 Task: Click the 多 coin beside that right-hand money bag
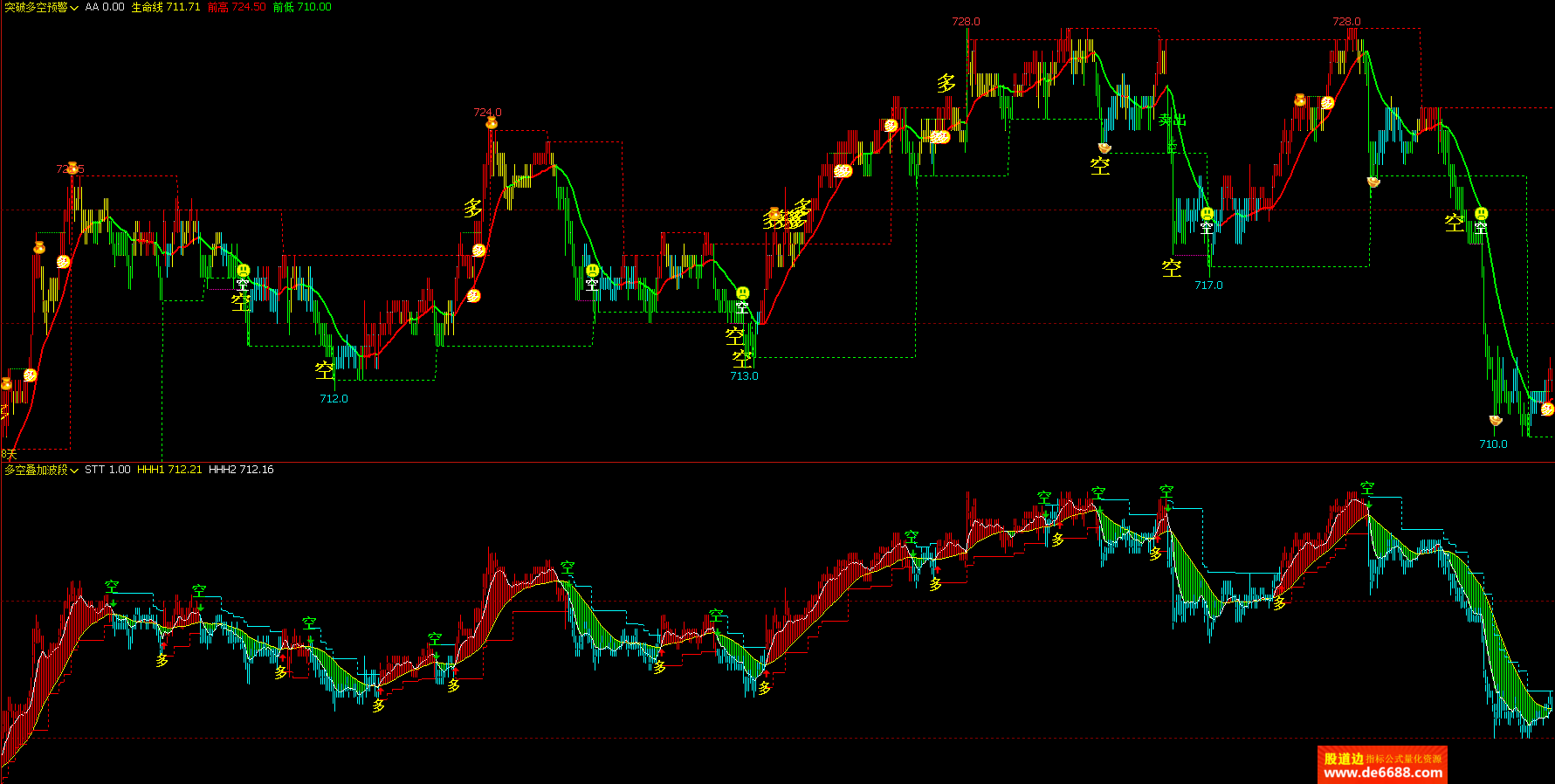1327,103
